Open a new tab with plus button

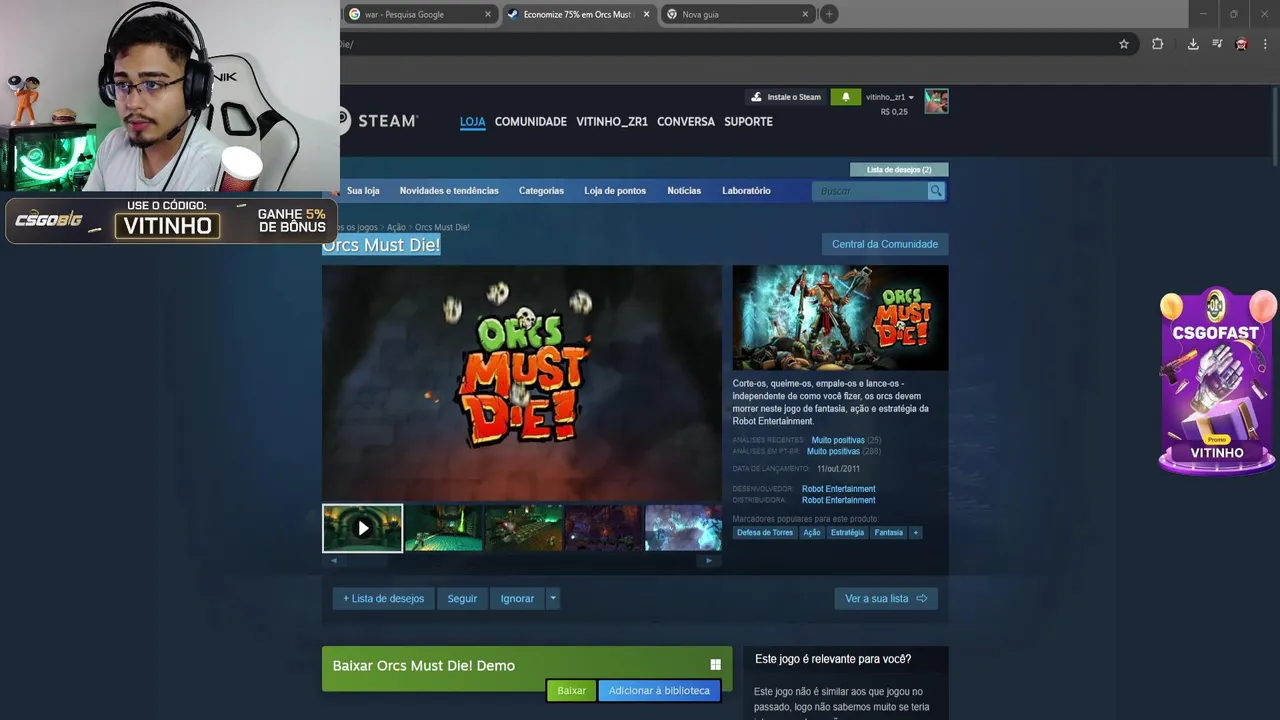coord(829,14)
